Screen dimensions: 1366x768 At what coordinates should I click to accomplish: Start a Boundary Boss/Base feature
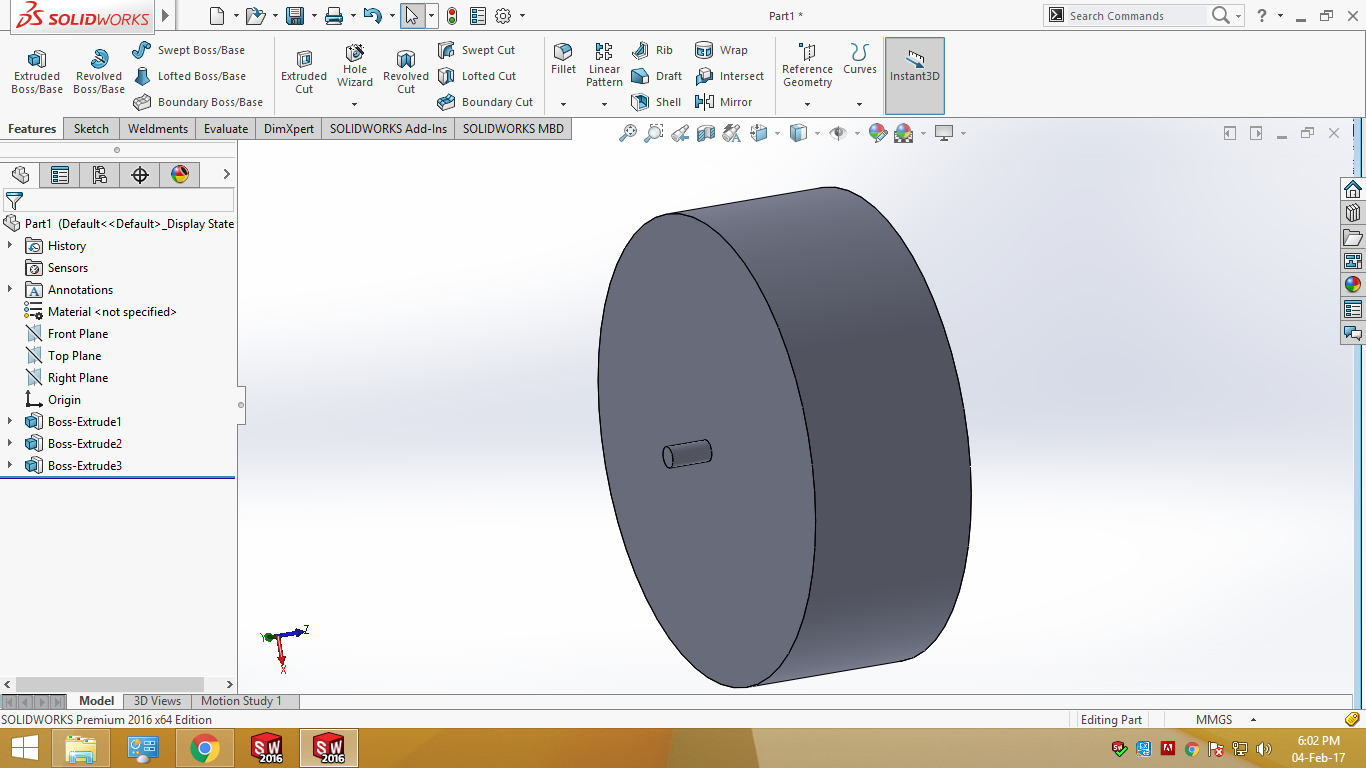coord(198,102)
